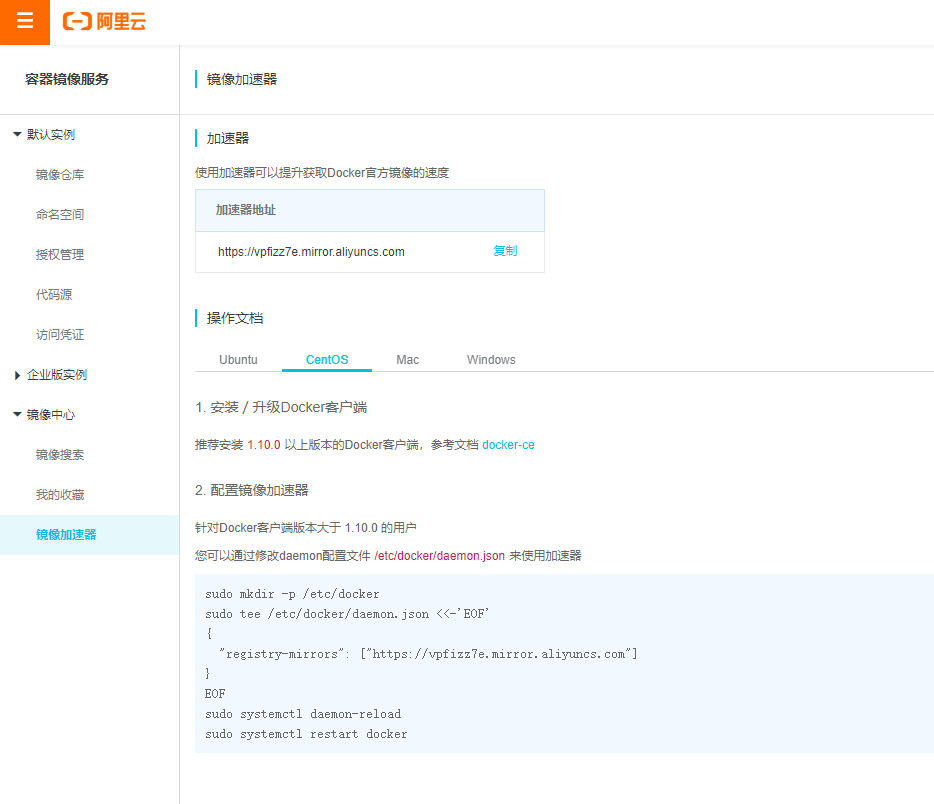Open the orange hamburger menu
The width and height of the screenshot is (934, 804).
pyautogui.click(x=24, y=22)
